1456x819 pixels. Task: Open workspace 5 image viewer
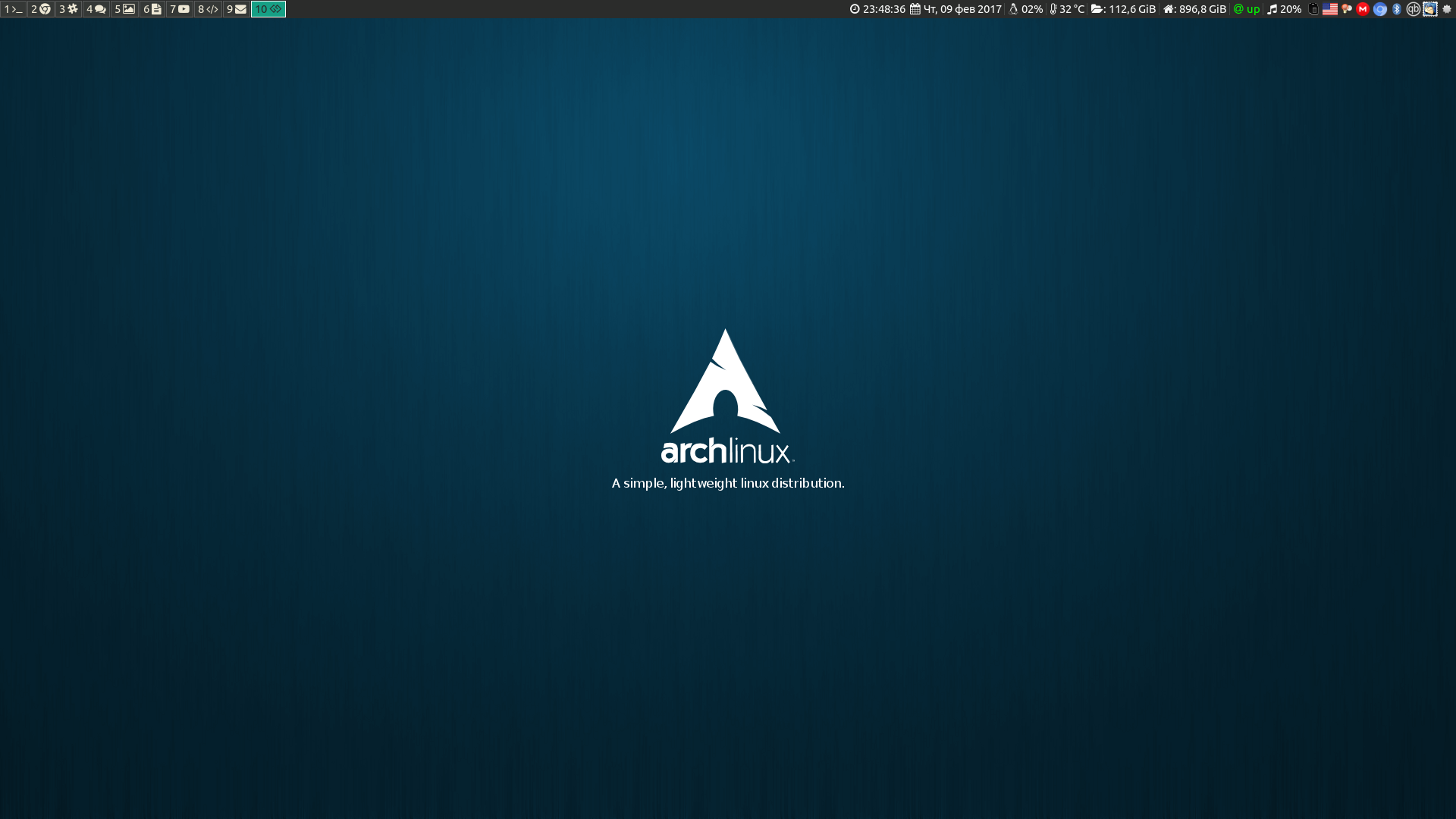124,9
